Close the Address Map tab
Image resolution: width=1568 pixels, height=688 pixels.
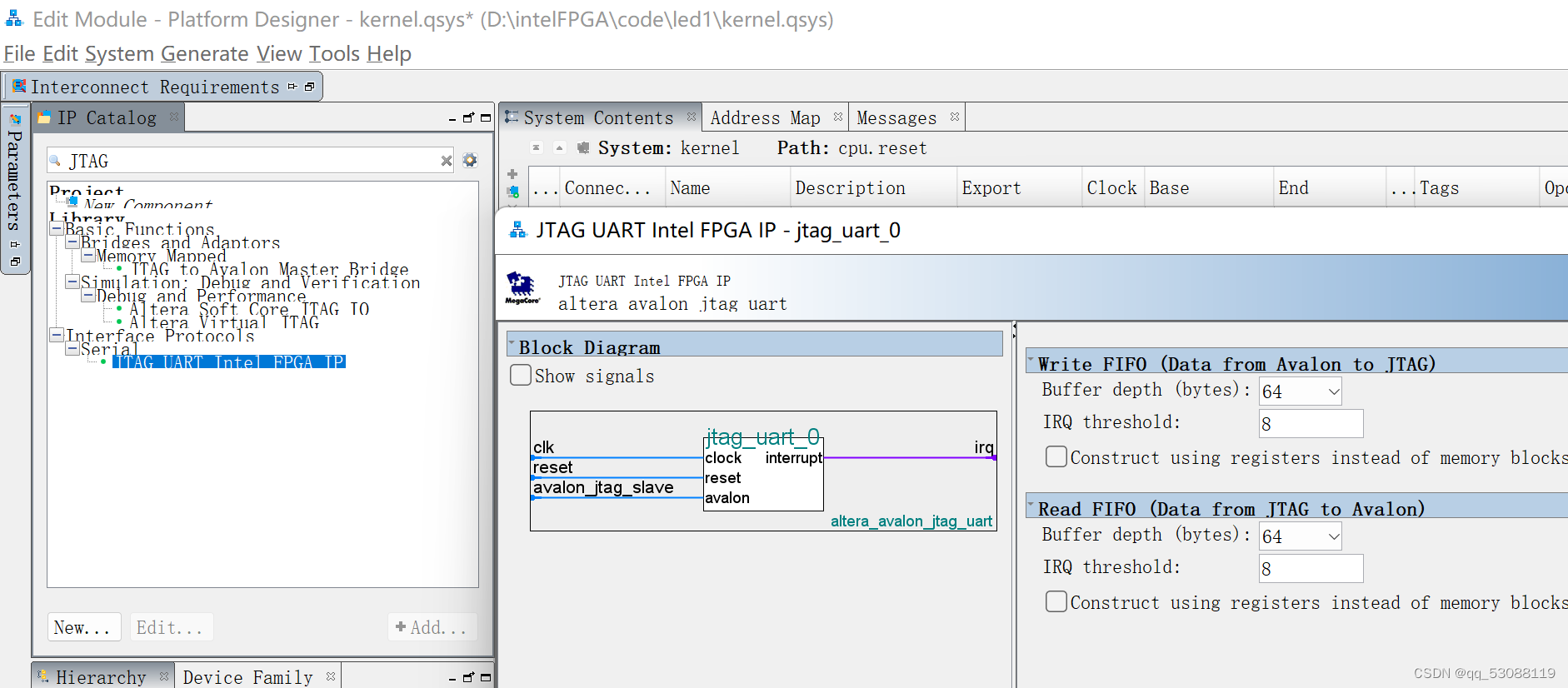pos(838,117)
